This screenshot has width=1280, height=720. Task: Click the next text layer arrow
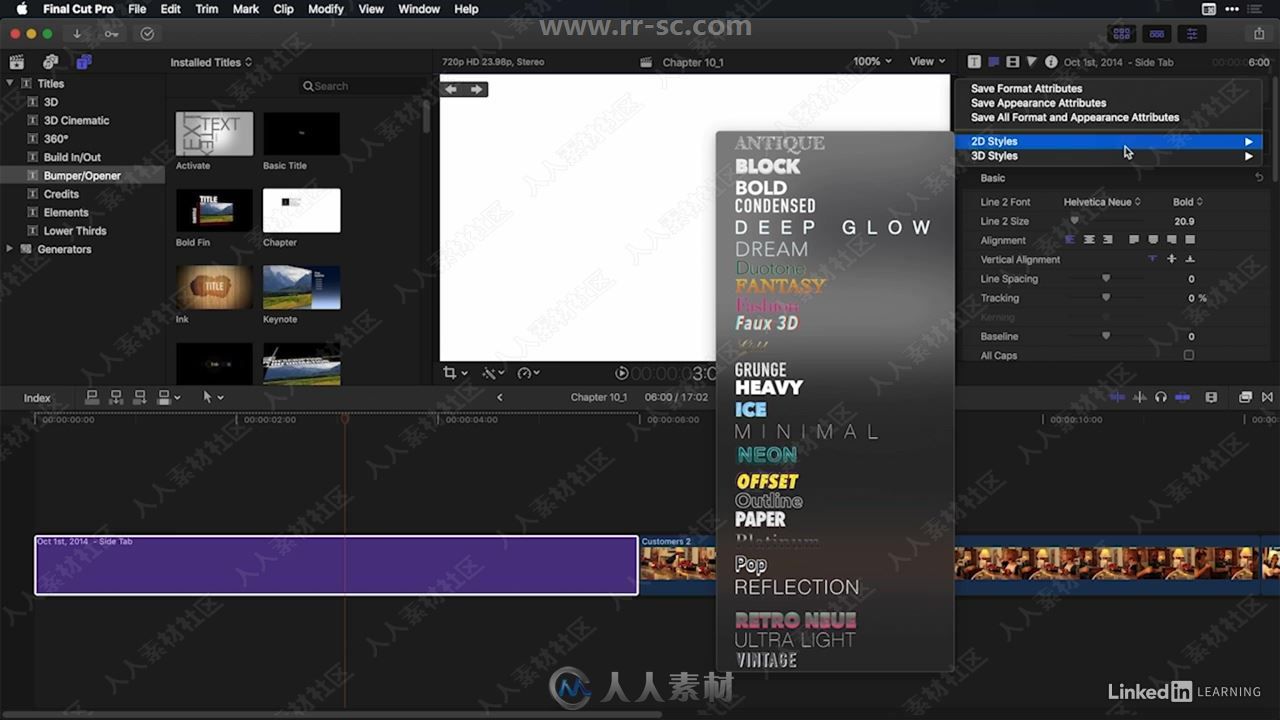476,89
